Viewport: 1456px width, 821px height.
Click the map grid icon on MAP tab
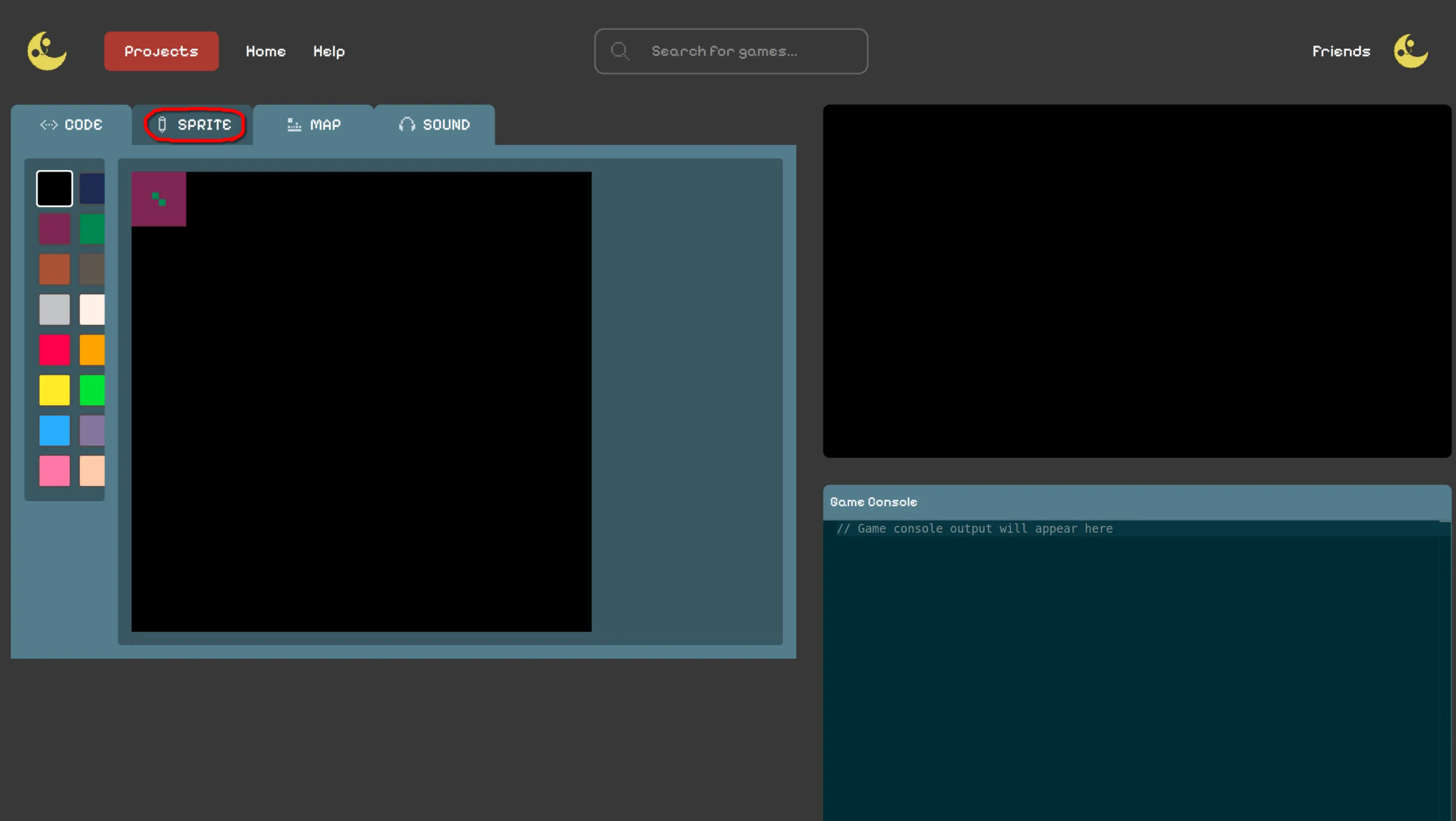pos(294,124)
